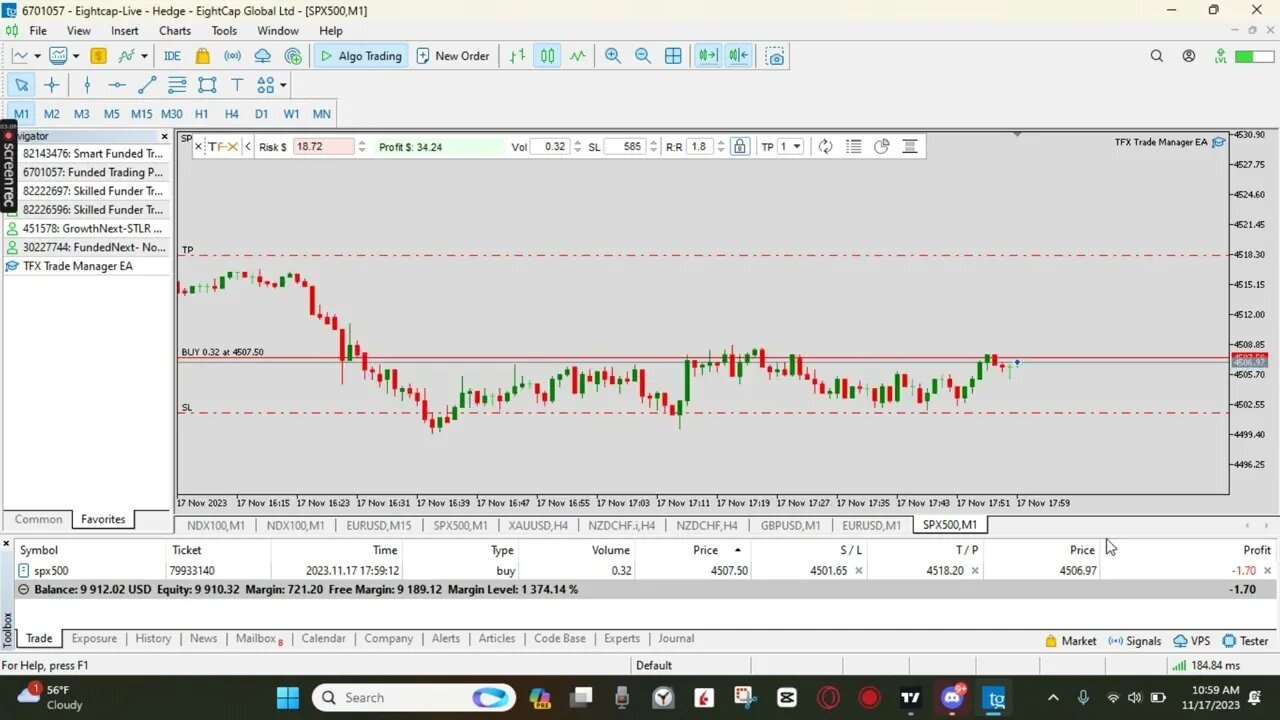Switch to the M5 timeframe

pyautogui.click(x=111, y=114)
